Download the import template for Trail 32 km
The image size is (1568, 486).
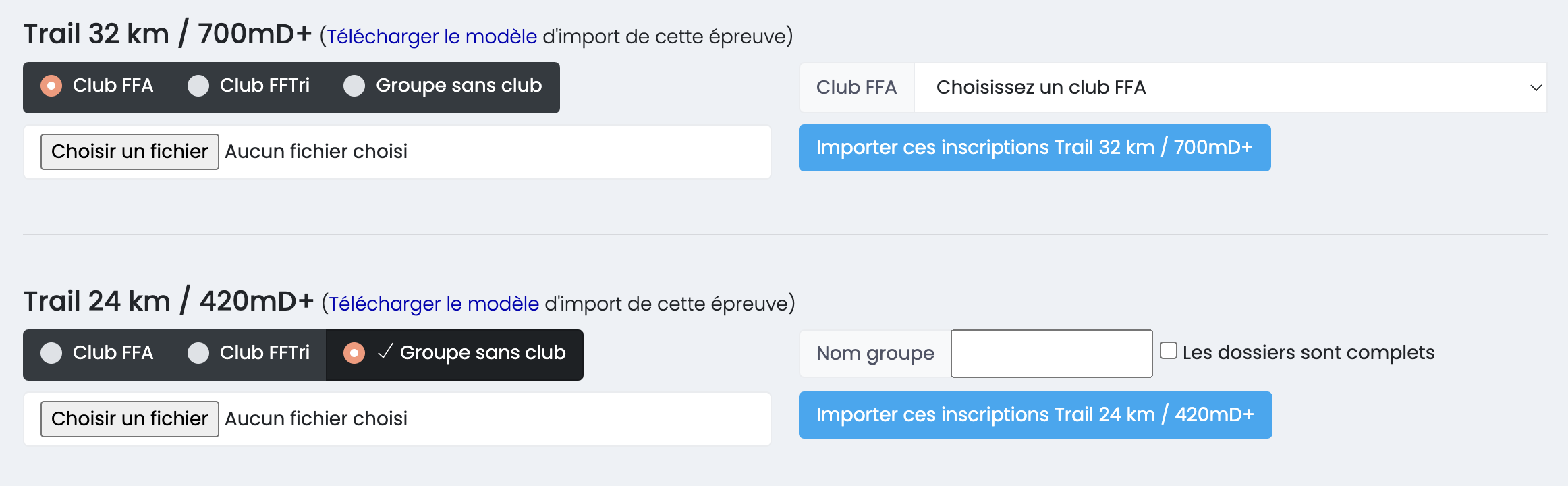pos(432,36)
